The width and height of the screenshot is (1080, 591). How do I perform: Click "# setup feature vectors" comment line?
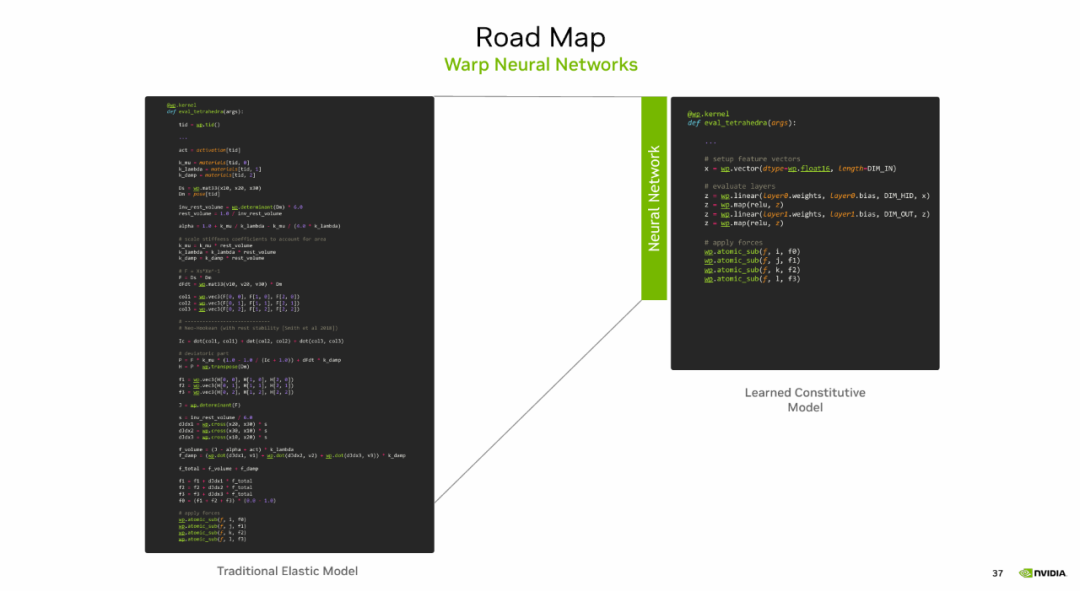click(752, 159)
